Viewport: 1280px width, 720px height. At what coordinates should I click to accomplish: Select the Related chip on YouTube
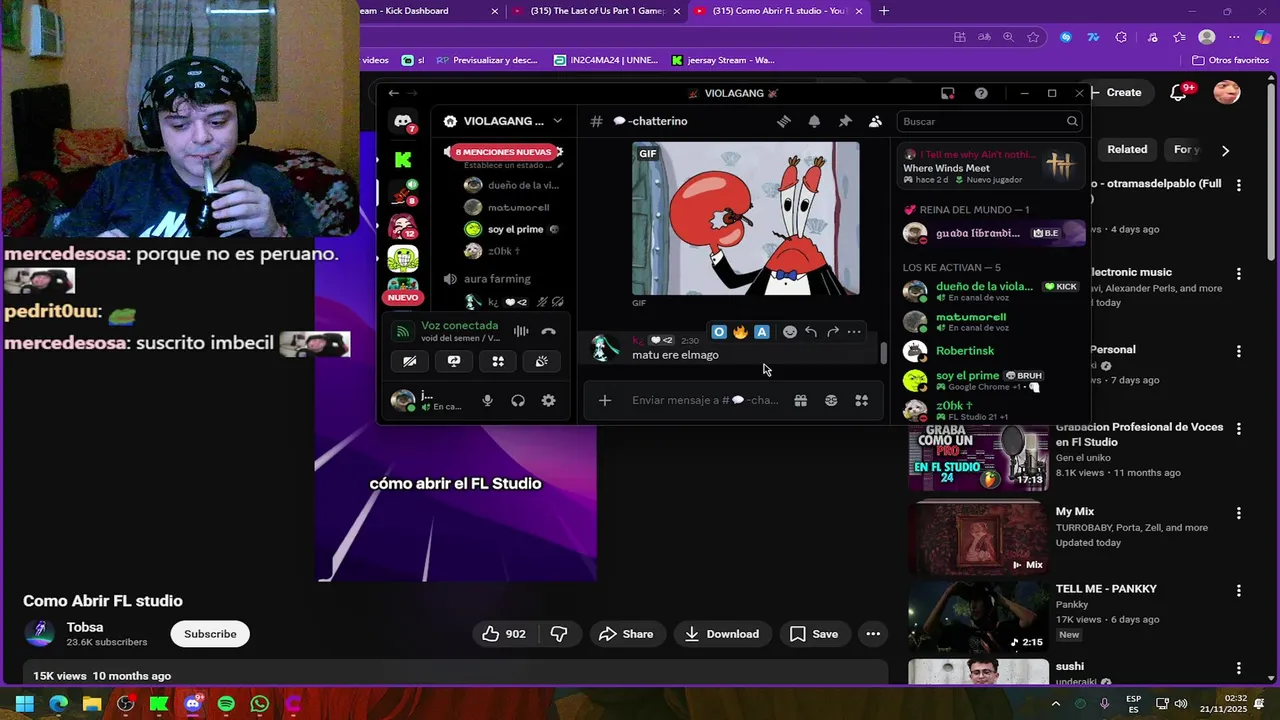(x=1127, y=150)
